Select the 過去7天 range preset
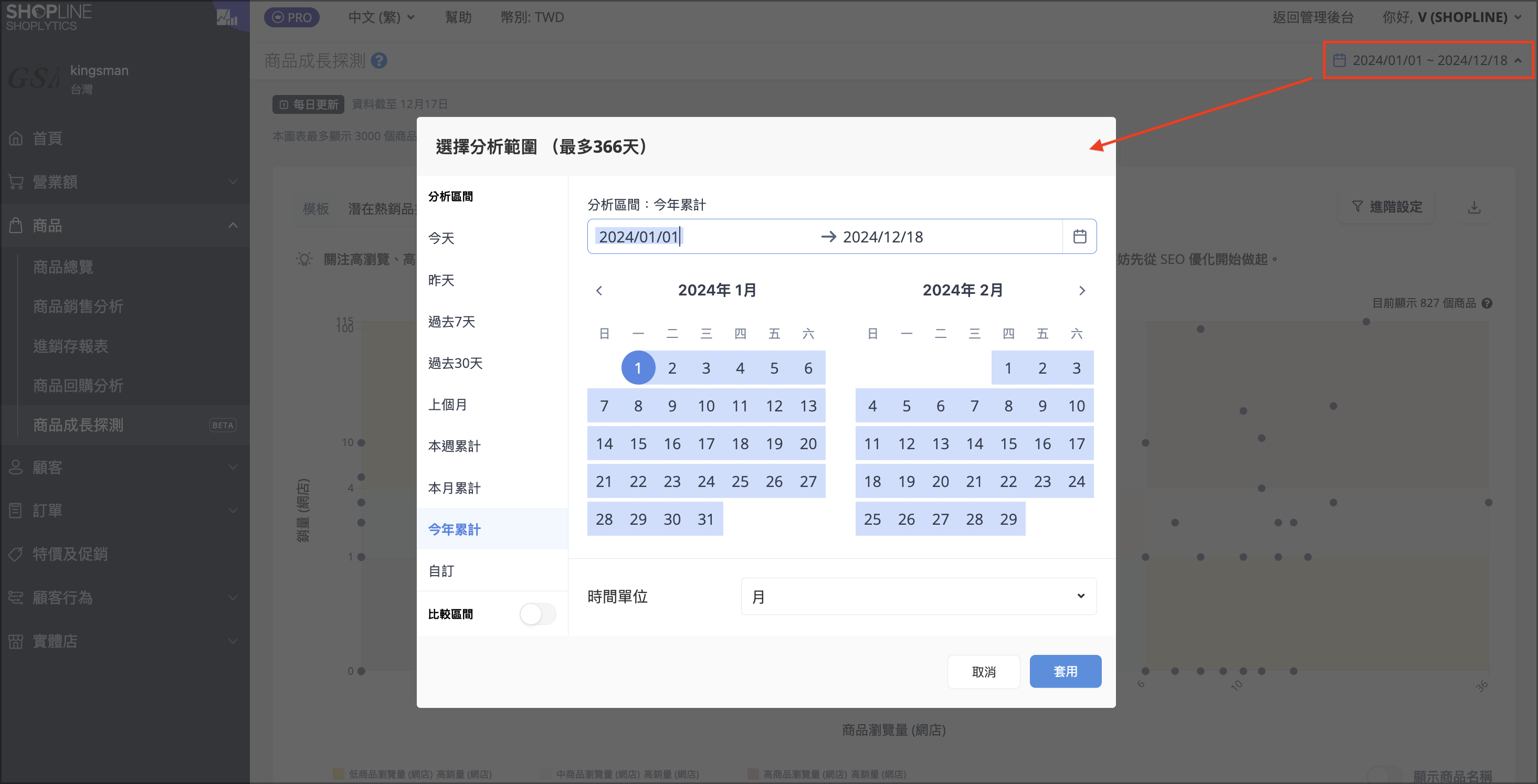 (x=492, y=322)
